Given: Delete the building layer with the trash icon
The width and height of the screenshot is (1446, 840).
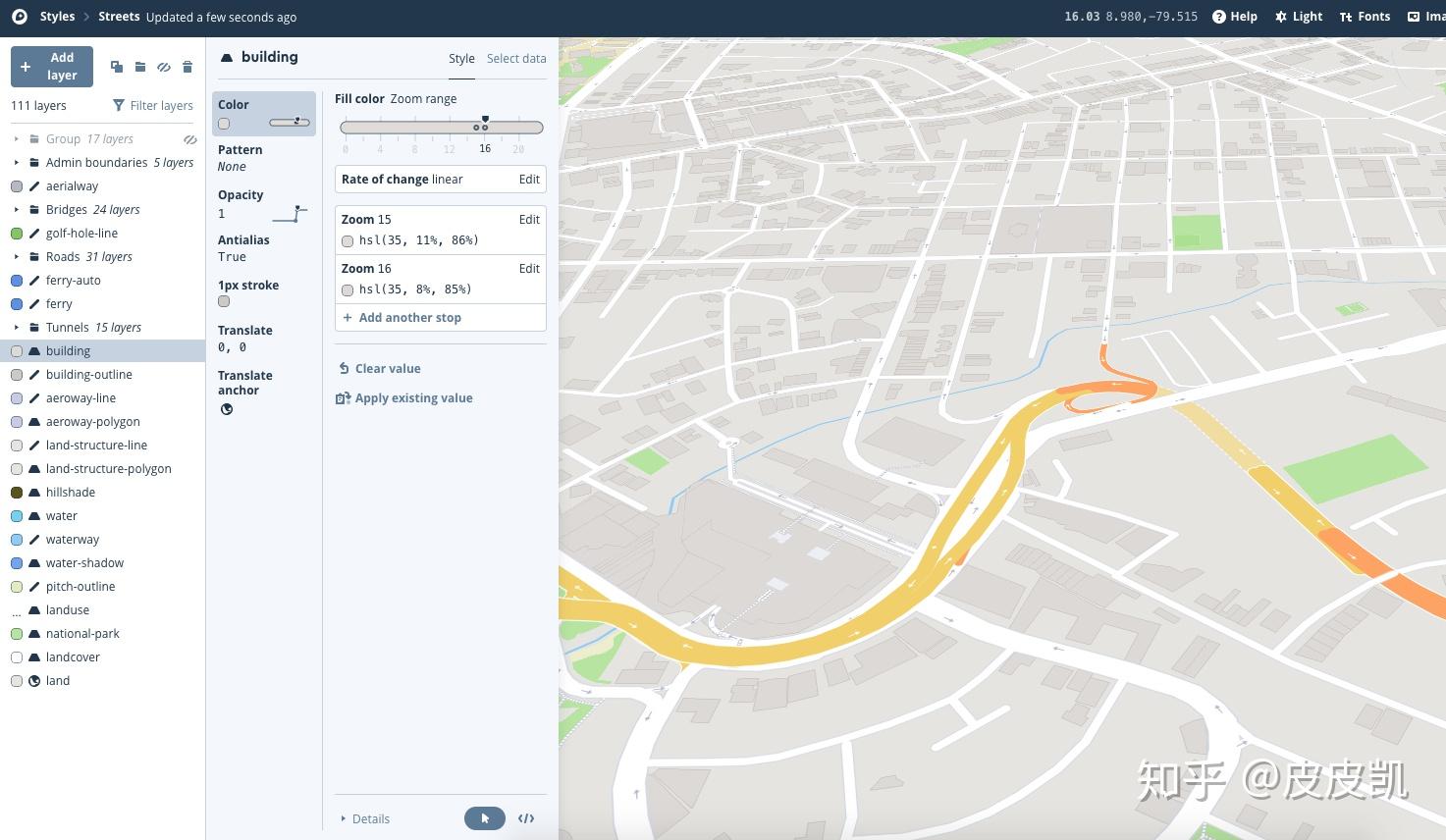Looking at the screenshot, I should pyautogui.click(x=187, y=67).
